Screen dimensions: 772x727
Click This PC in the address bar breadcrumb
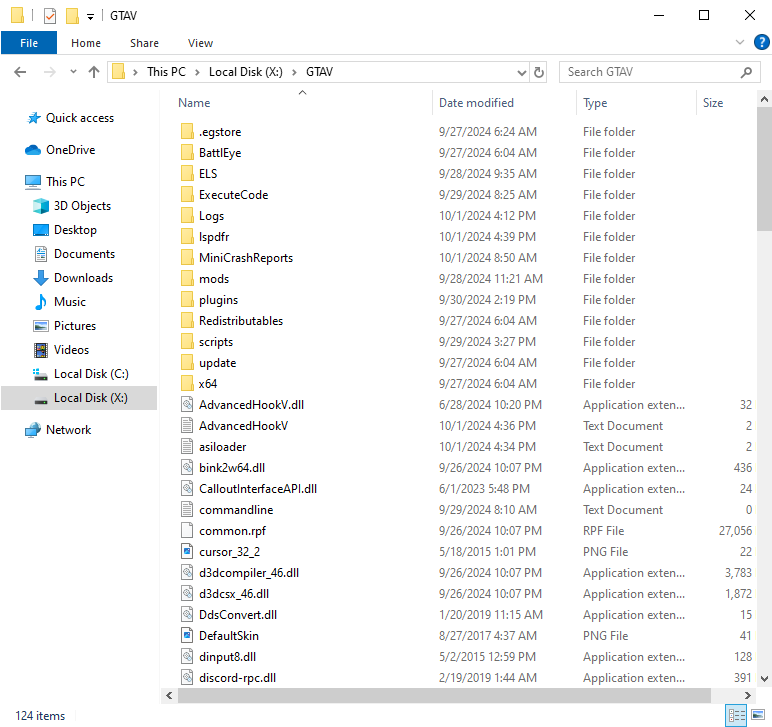click(166, 72)
